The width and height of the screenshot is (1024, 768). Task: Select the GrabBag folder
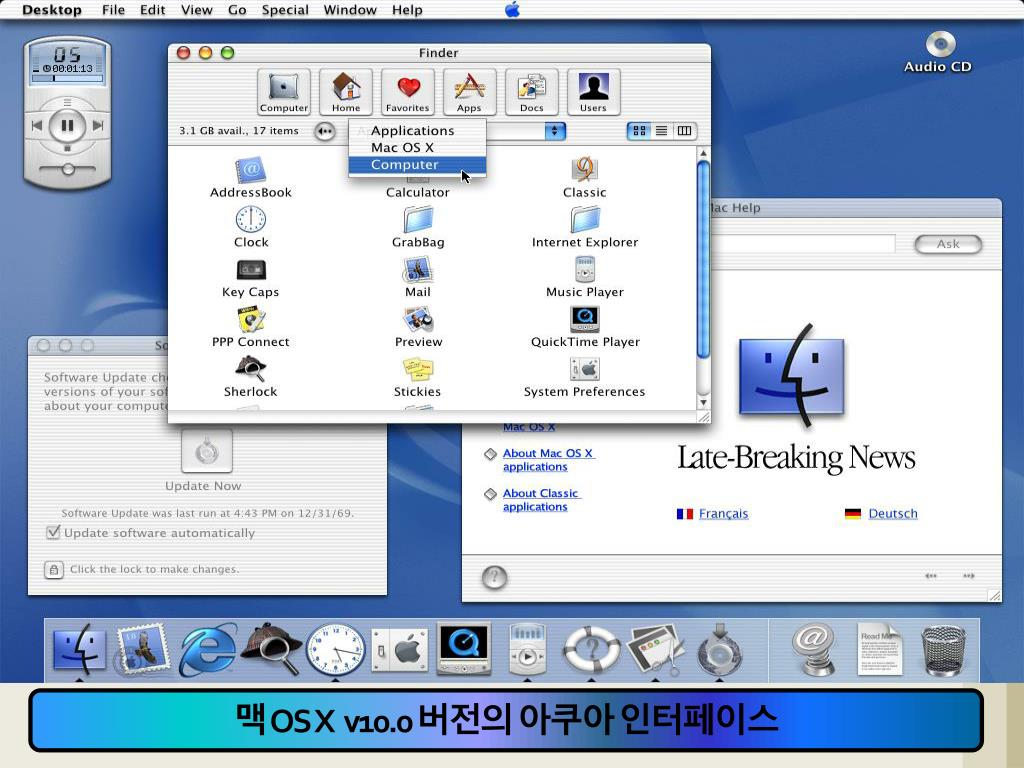pos(418,219)
